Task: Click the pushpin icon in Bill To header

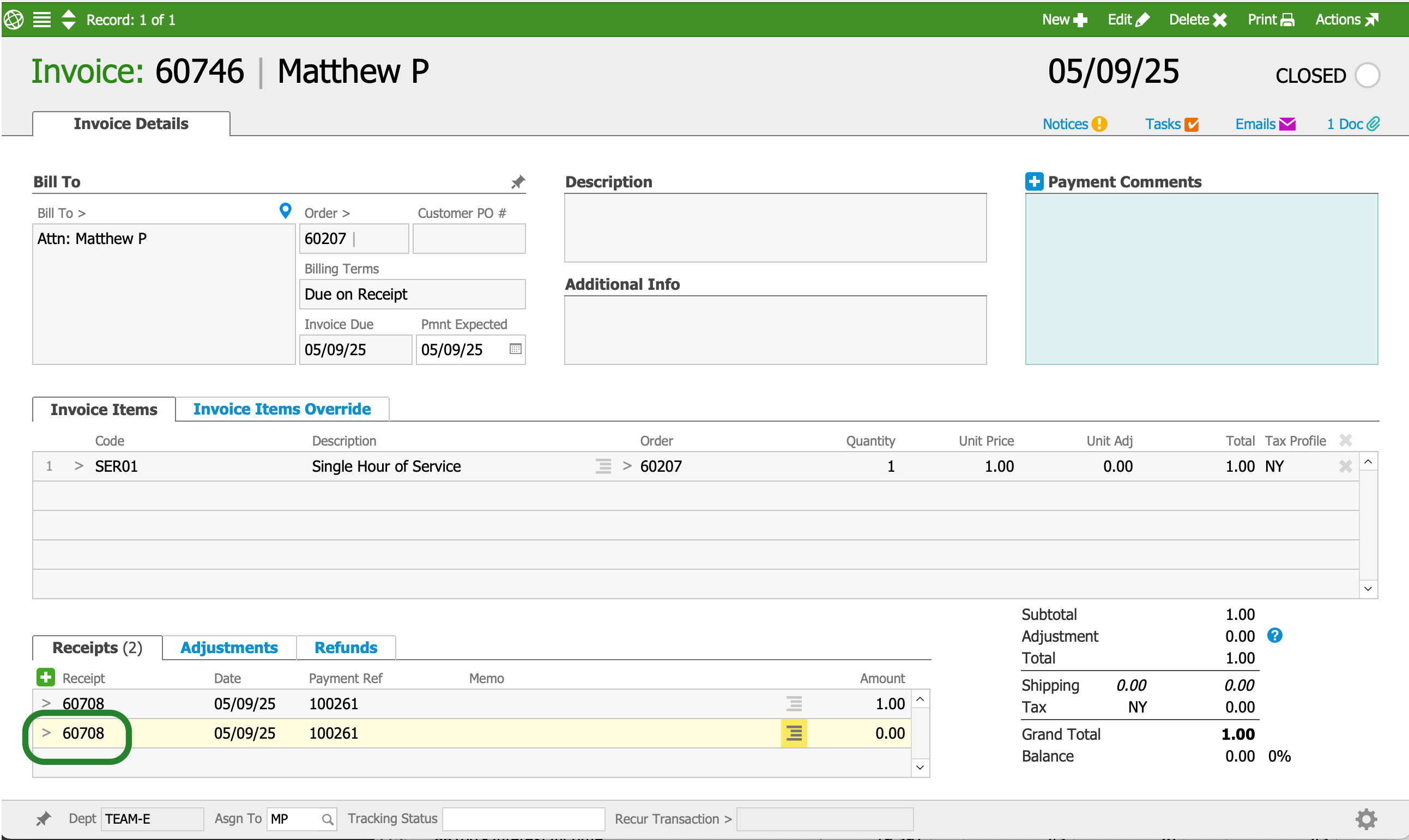Action: 518,182
